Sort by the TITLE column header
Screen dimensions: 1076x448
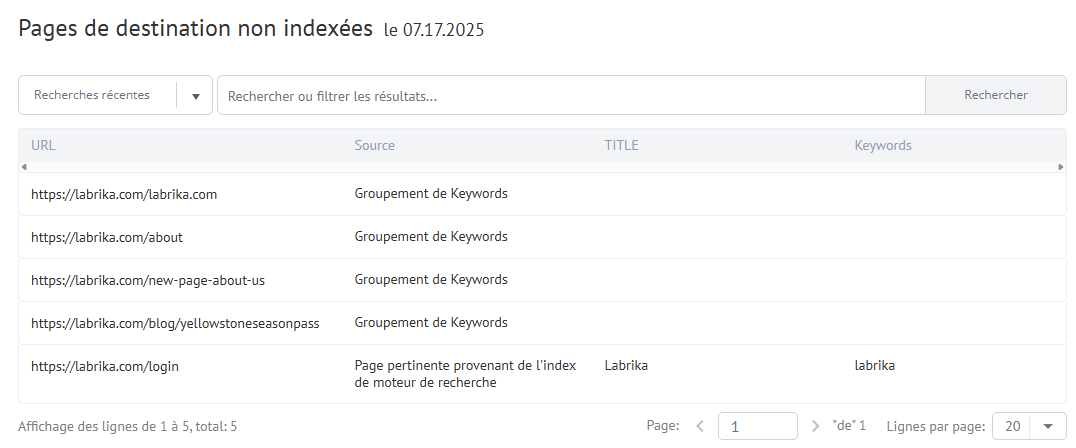621,145
